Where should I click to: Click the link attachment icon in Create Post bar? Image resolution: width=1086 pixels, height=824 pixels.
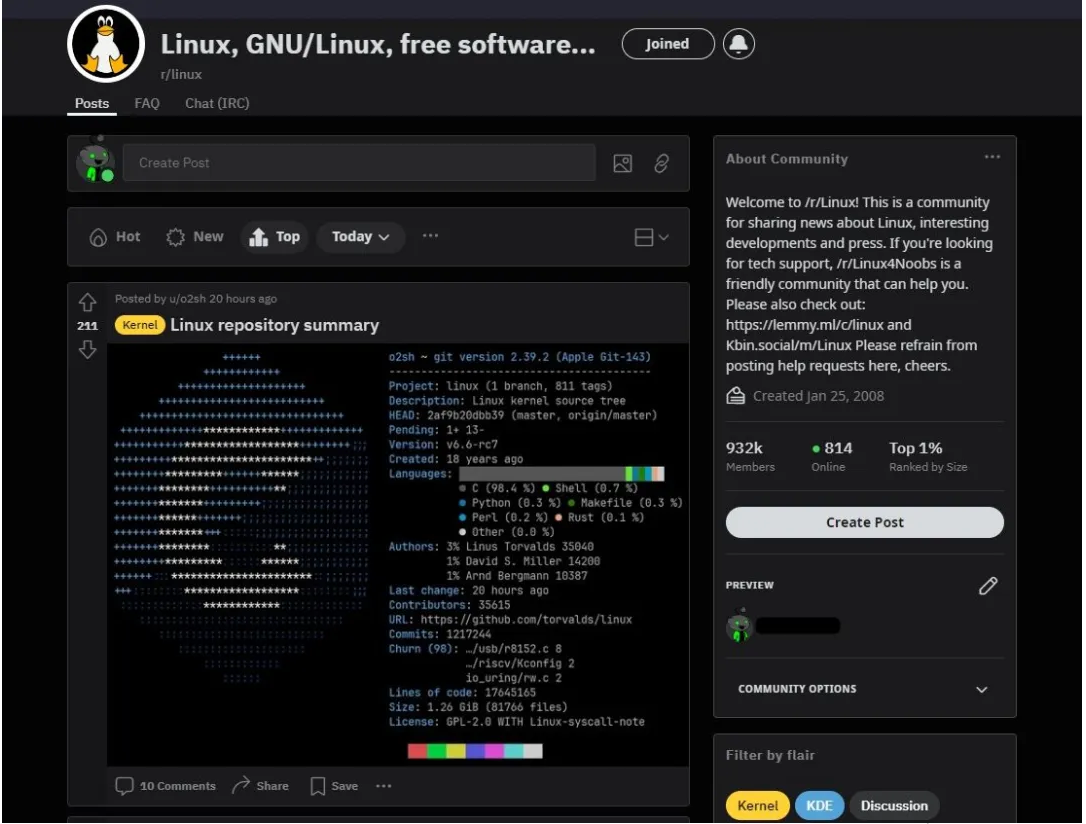(x=661, y=163)
